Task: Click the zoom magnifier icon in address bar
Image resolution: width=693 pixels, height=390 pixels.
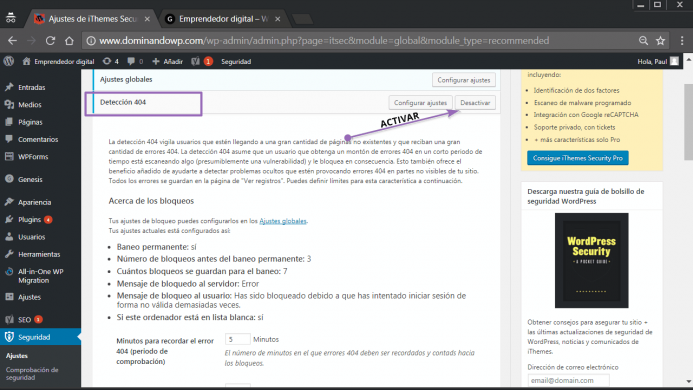Action: click(643, 41)
